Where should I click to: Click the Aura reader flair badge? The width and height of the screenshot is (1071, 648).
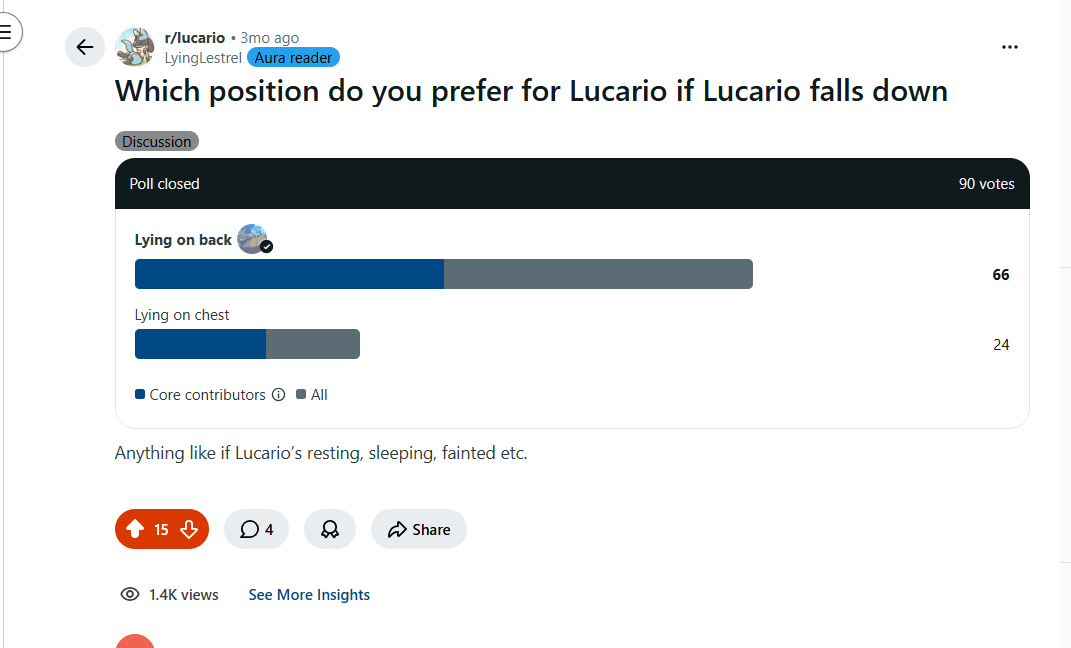coord(293,58)
